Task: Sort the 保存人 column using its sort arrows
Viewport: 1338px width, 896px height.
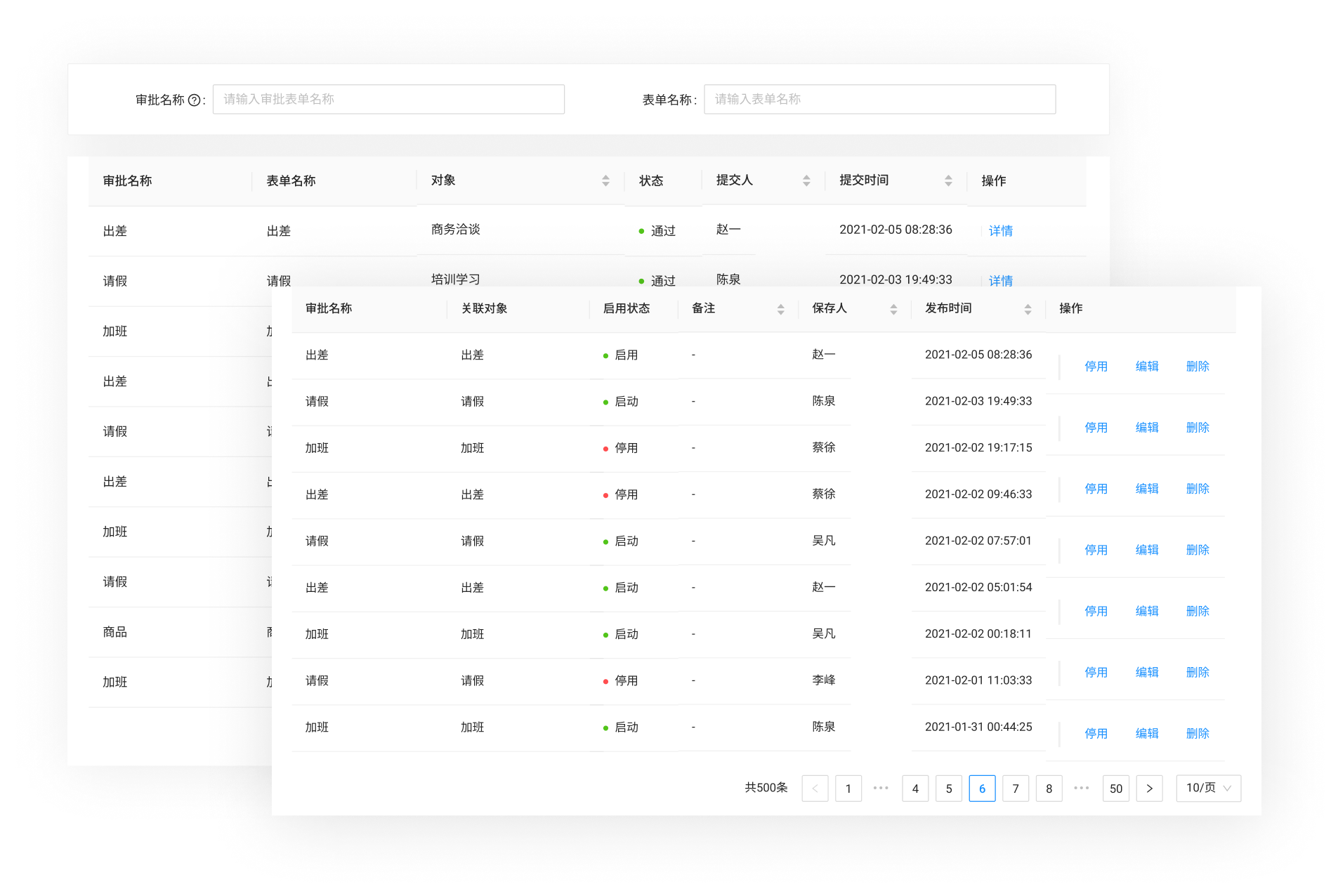Action: [x=893, y=309]
